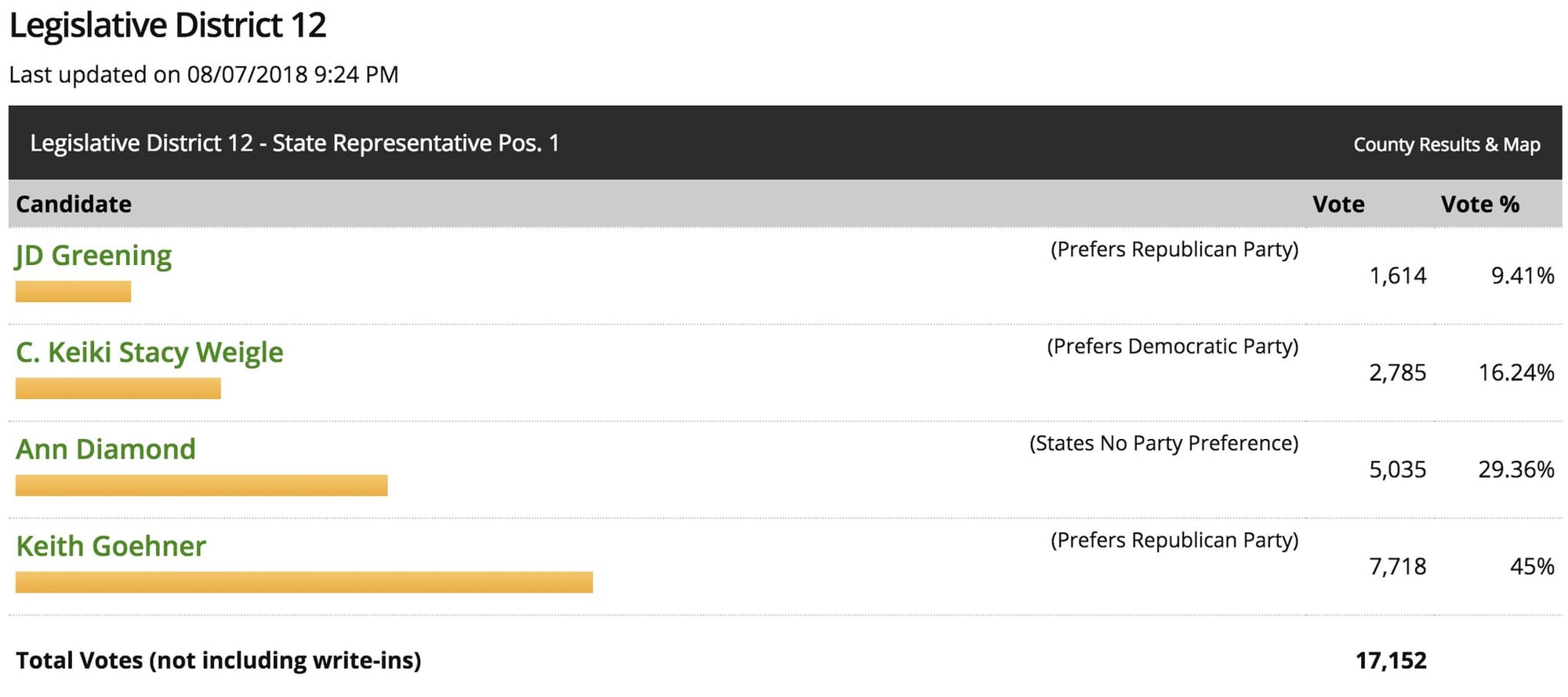
Task: Select the Ann Diamond candidate link
Action: (x=106, y=449)
